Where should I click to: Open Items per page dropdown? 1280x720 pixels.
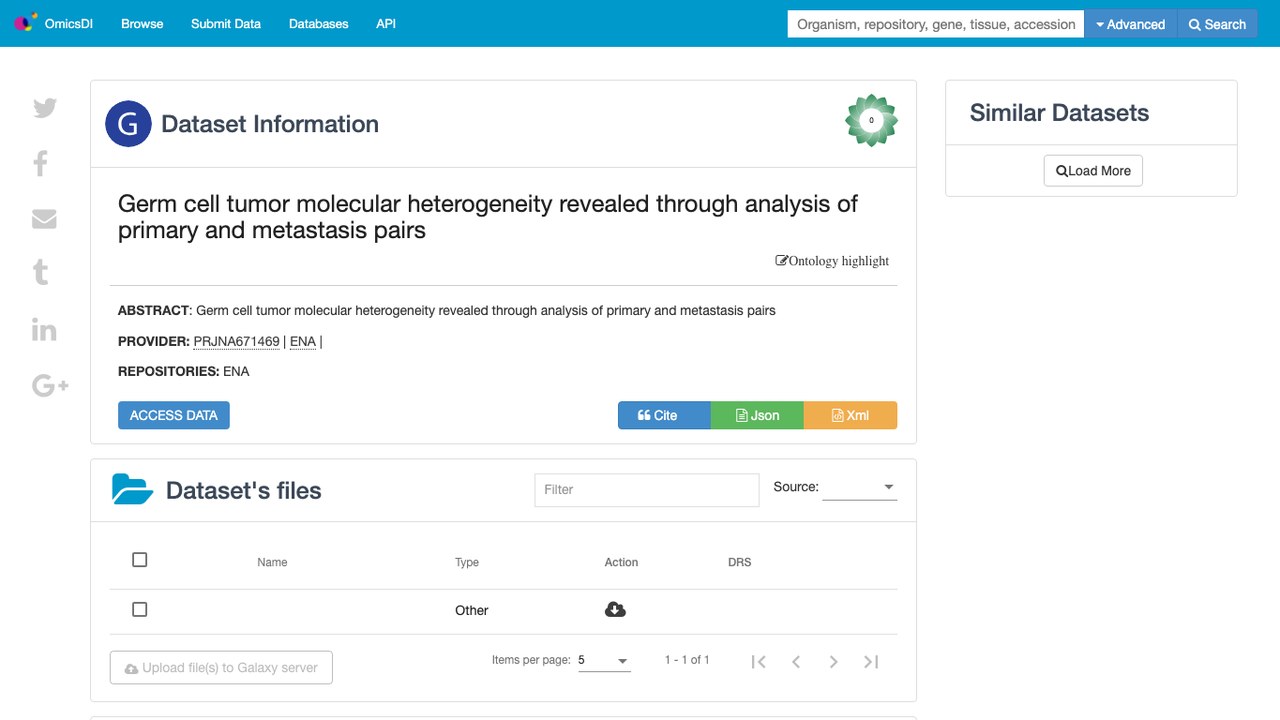(x=604, y=660)
